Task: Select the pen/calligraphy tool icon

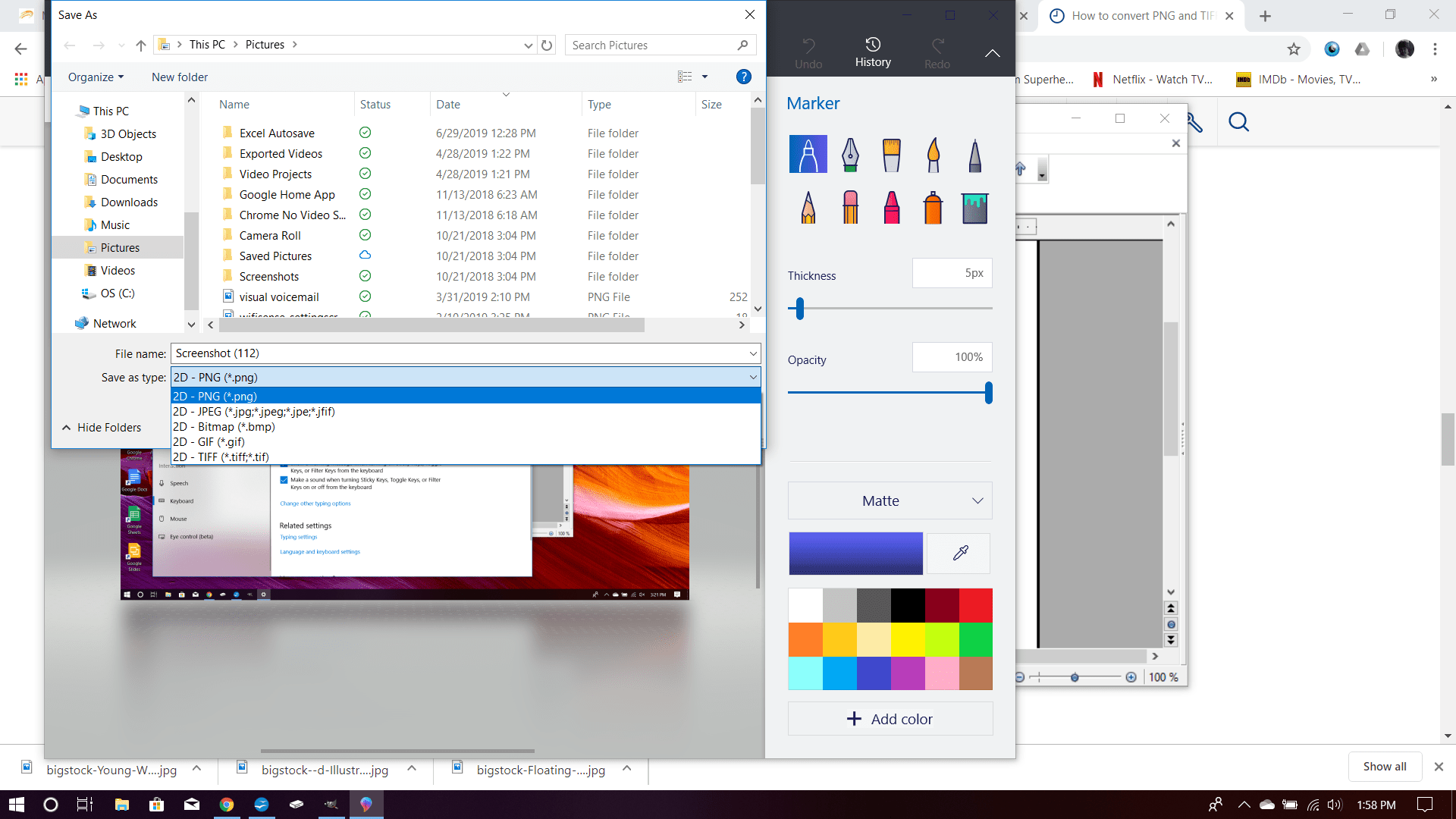Action: click(849, 153)
